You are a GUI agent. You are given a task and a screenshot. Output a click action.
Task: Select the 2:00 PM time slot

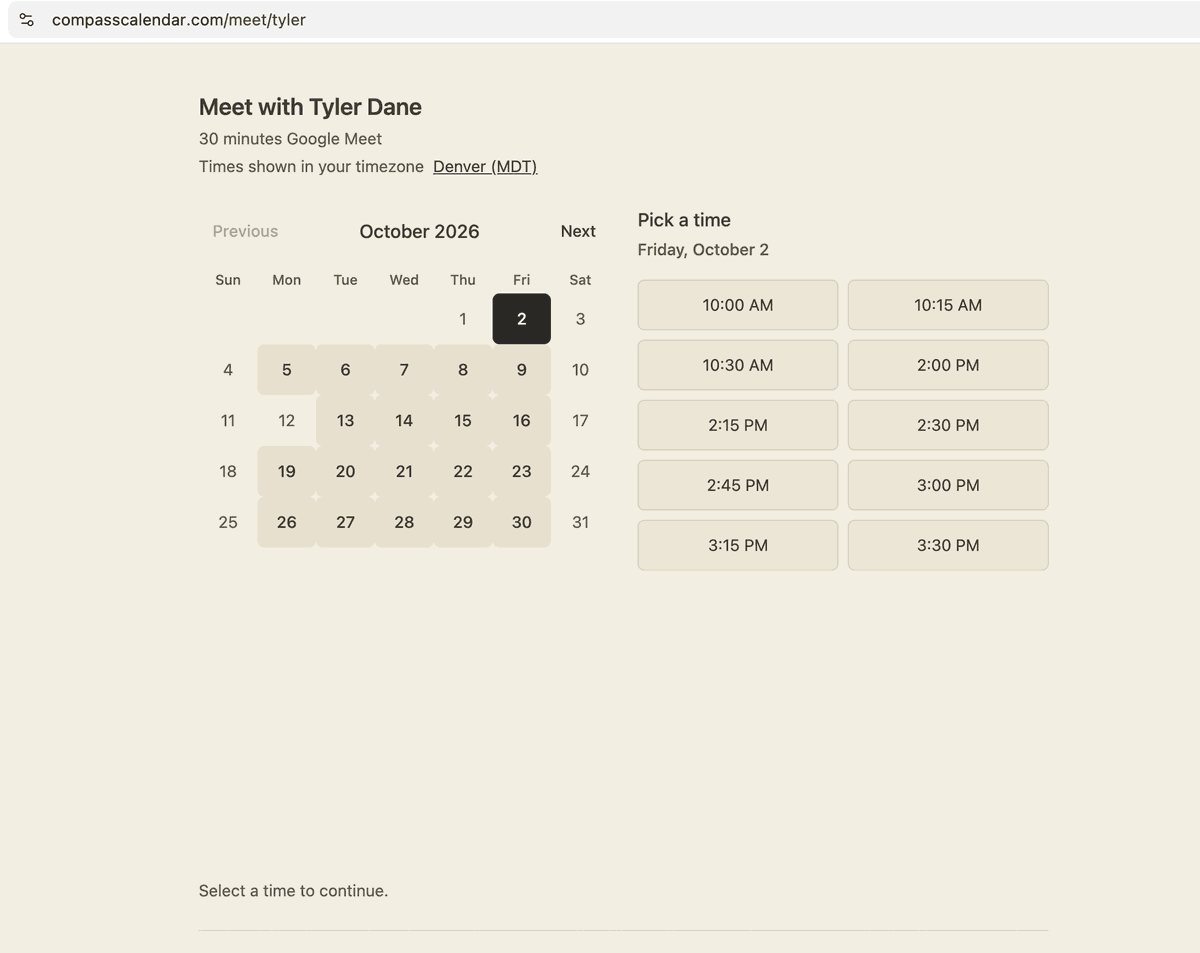pos(948,365)
